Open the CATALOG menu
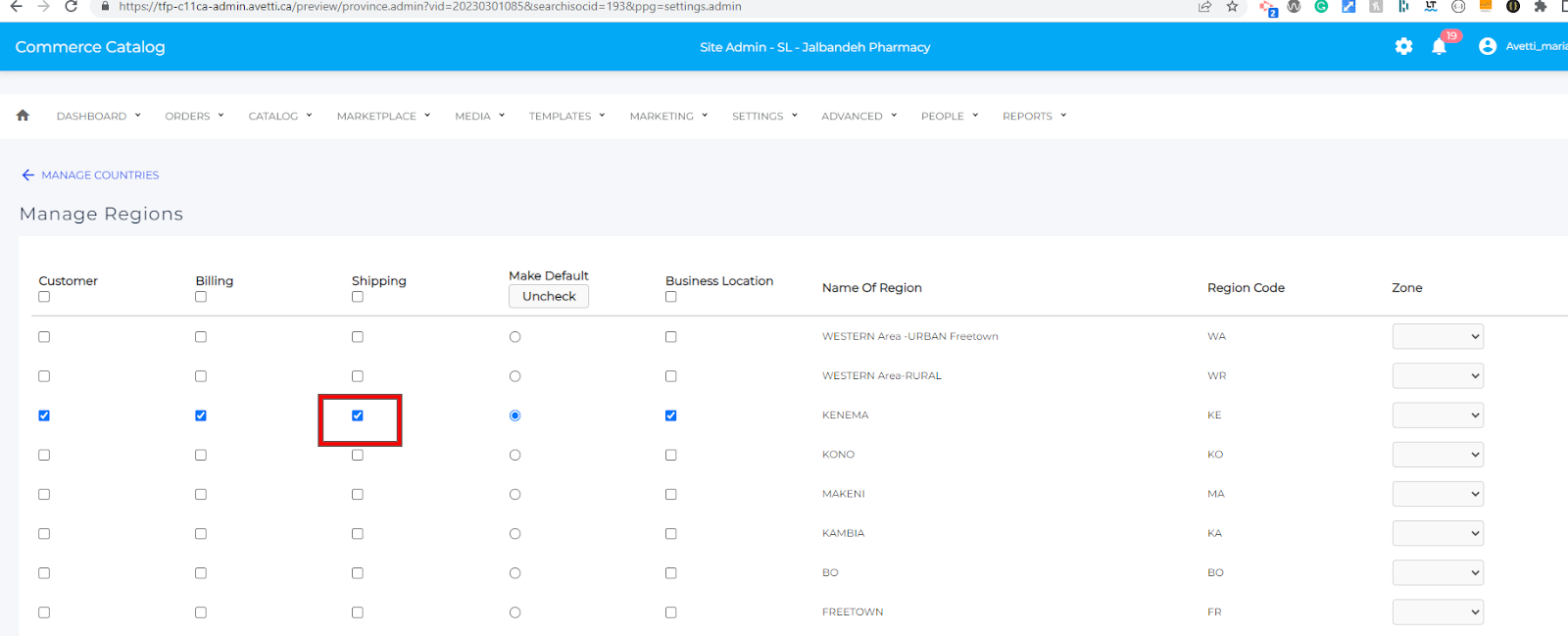The height and width of the screenshot is (636, 1568). [280, 116]
